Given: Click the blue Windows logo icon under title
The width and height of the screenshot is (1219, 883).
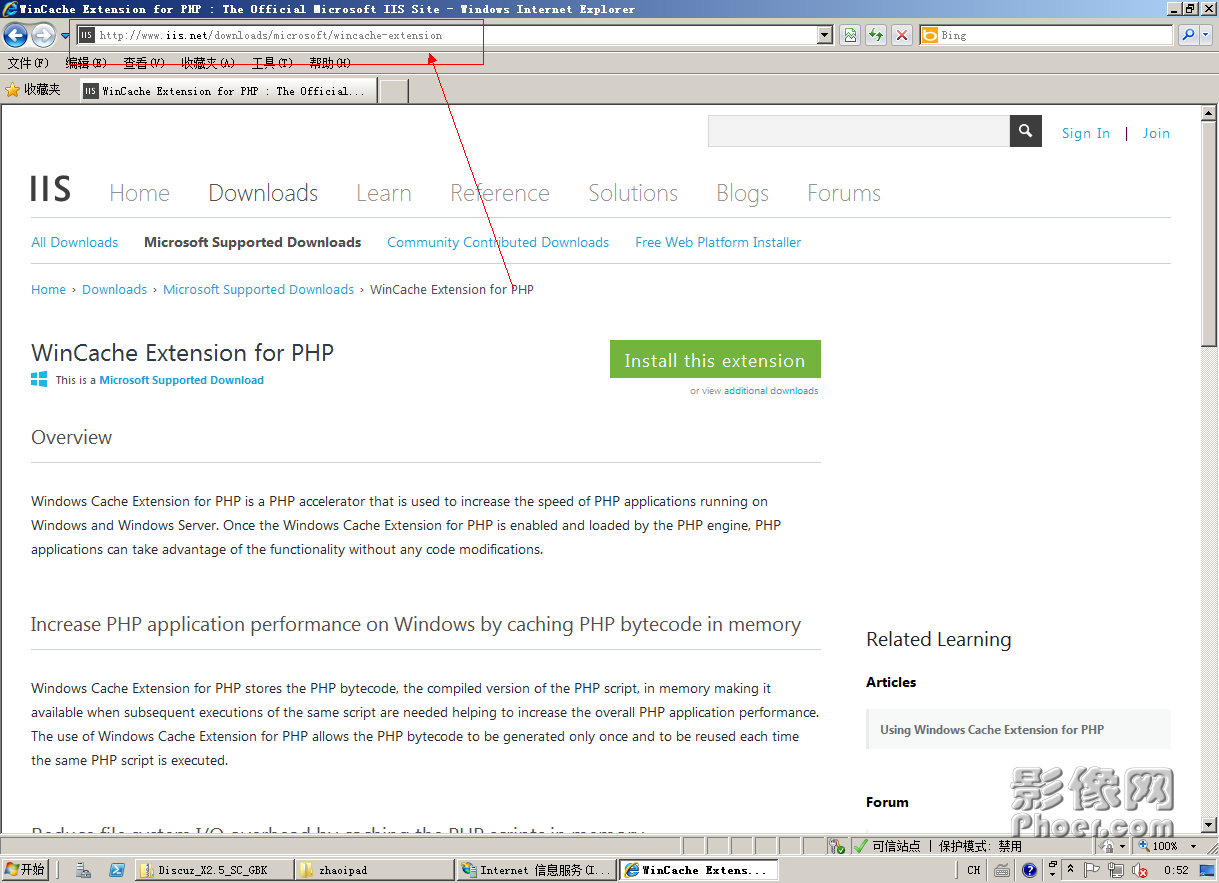Looking at the screenshot, I should [40, 379].
